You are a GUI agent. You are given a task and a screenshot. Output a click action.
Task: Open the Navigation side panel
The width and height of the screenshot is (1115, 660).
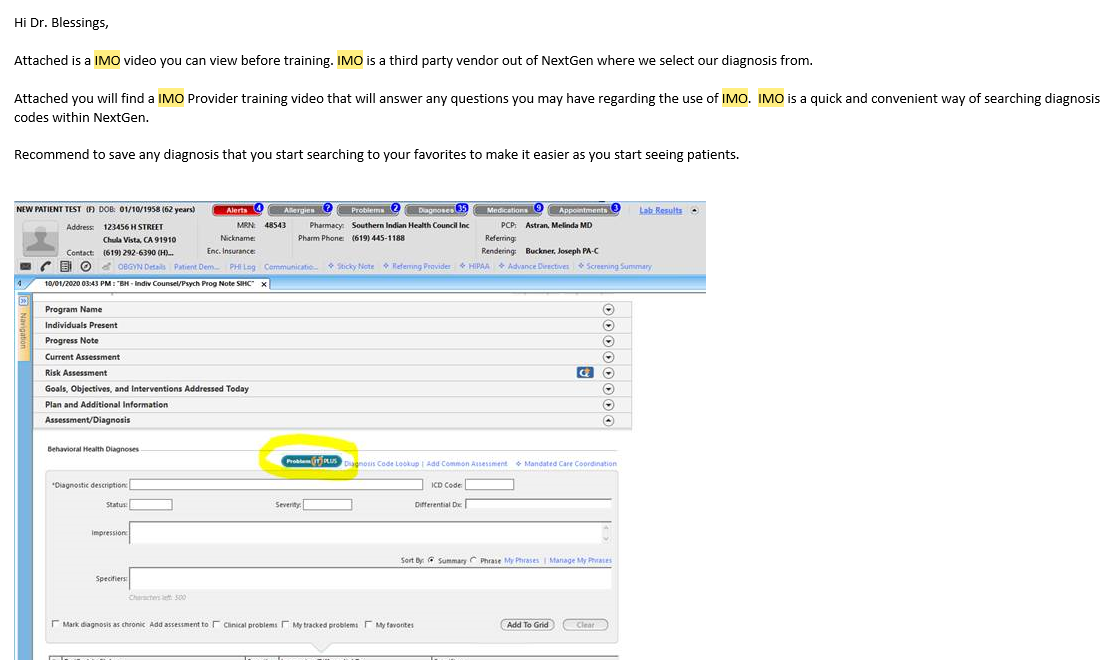click(x=23, y=331)
